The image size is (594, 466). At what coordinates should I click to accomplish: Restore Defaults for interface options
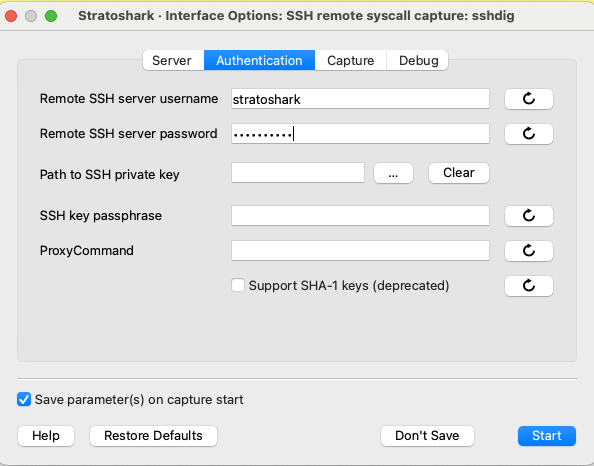click(x=153, y=436)
